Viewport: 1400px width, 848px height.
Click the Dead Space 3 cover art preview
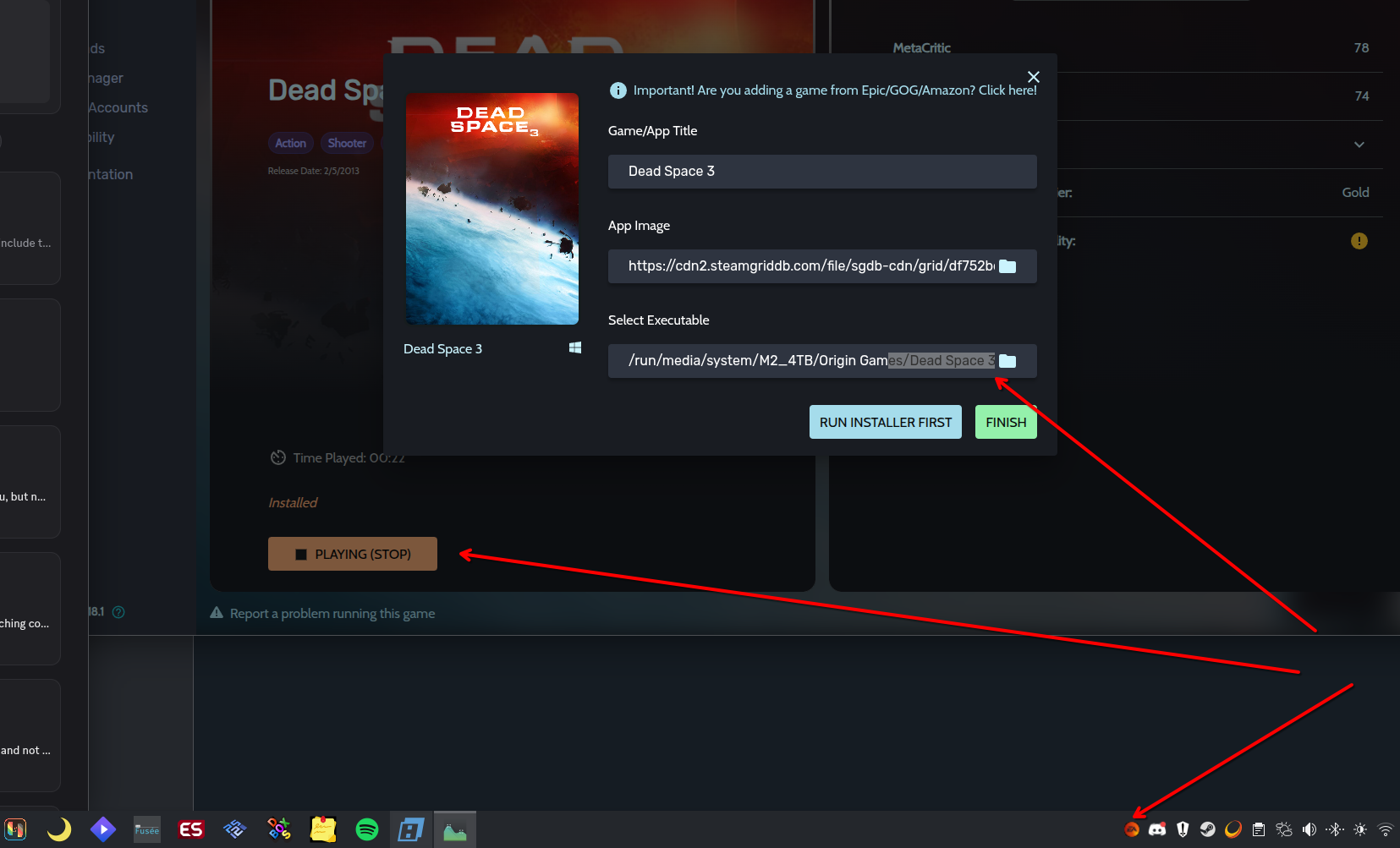point(492,209)
